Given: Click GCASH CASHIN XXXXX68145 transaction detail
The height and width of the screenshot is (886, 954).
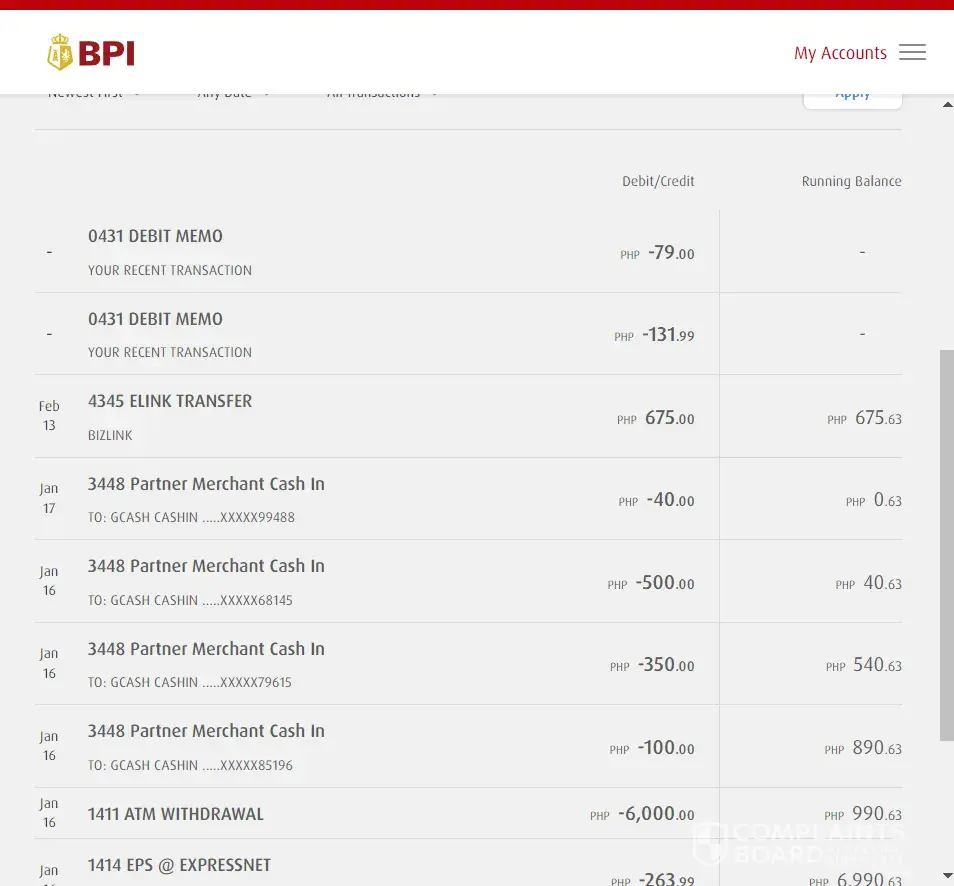Looking at the screenshot, I should click(190, 600).
